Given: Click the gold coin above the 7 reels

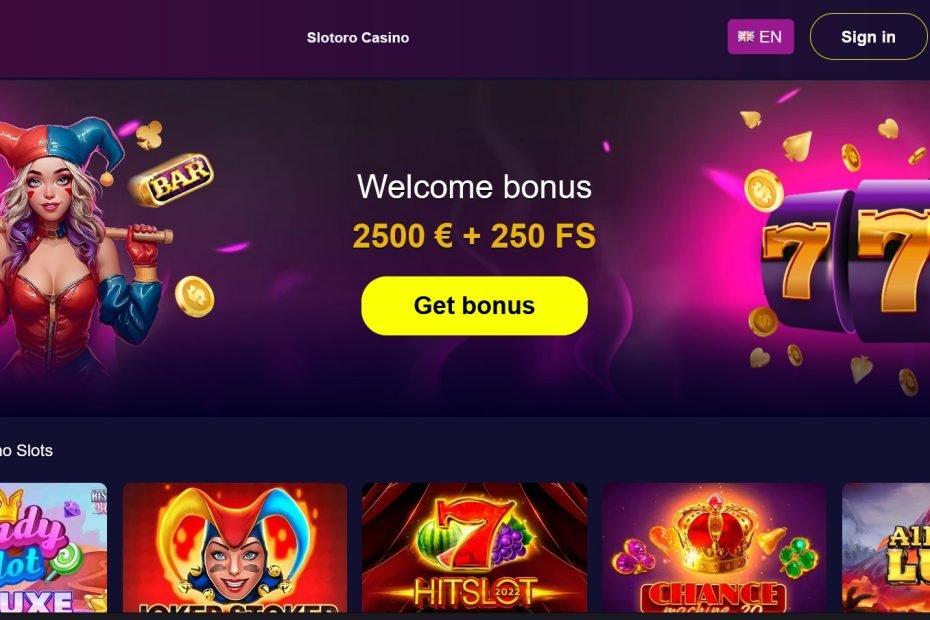Looking at the screenshot, I should (x=764, y=190).
